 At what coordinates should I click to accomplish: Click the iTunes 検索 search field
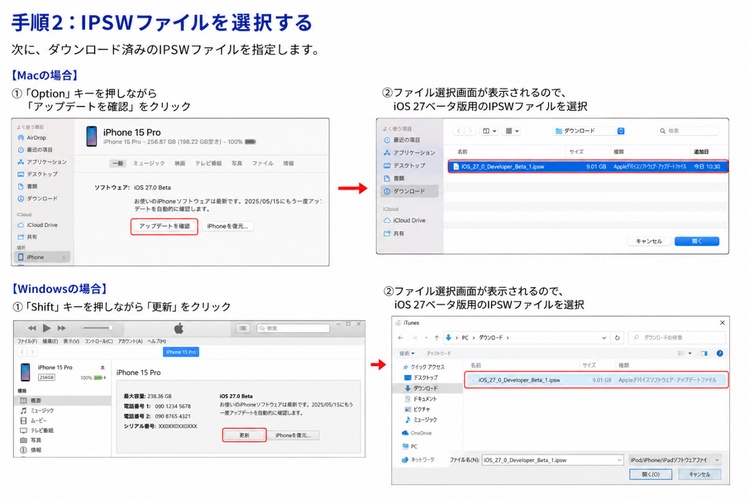[293, 328]
